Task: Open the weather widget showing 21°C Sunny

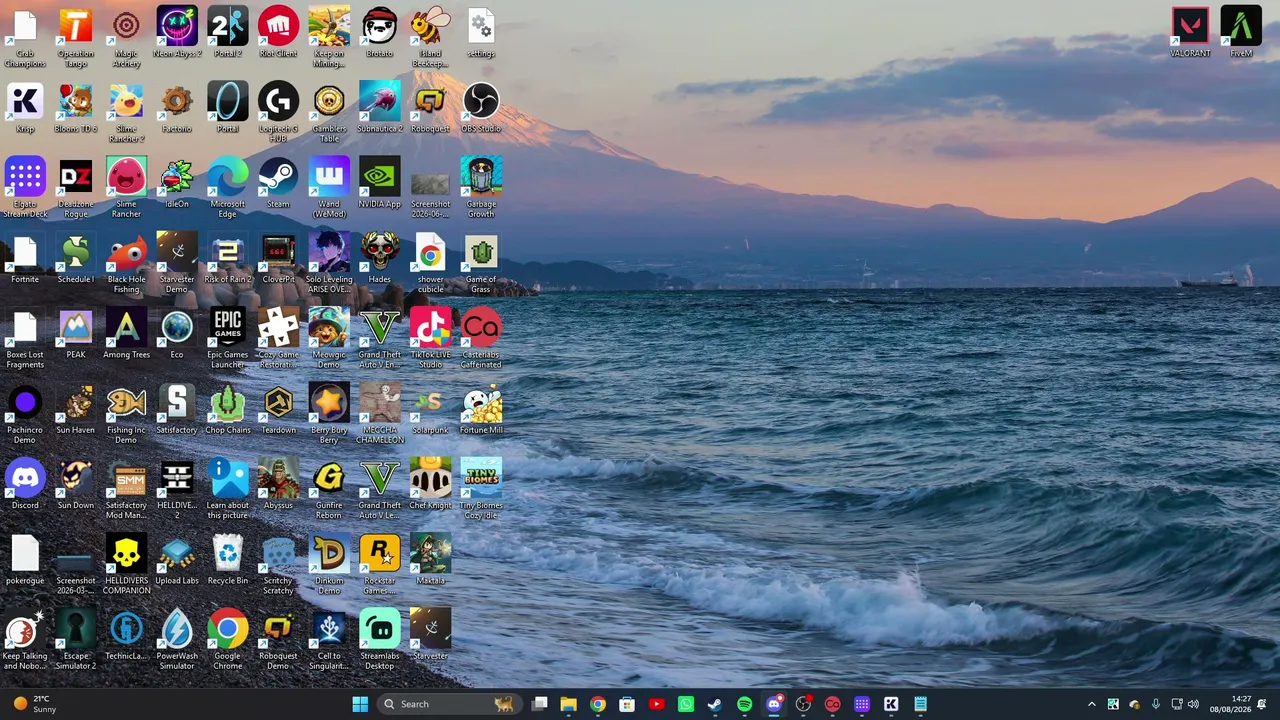Action: (x=36, y=704)
